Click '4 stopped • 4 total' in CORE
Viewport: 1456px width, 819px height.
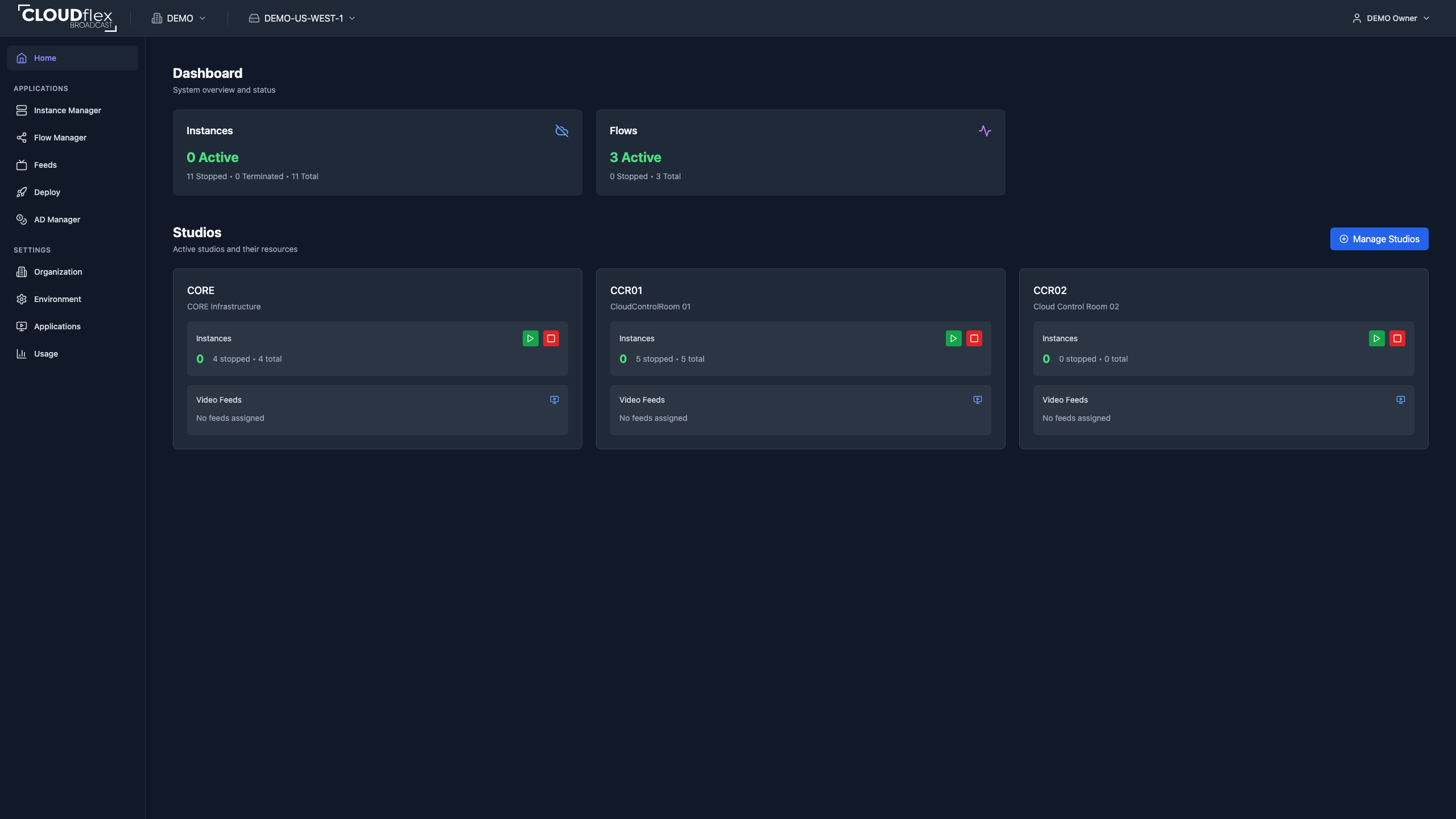[x=247, y=359]
